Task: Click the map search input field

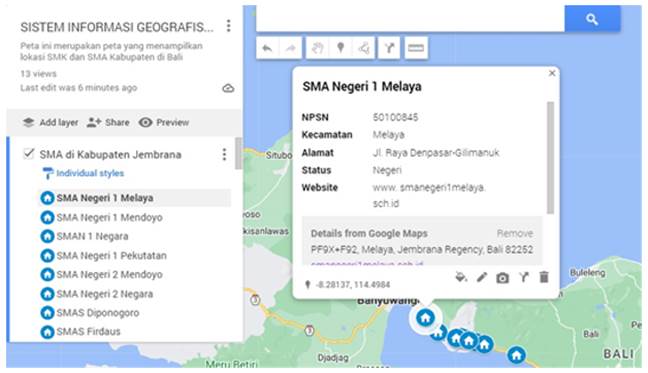Action: pos(410,19)
